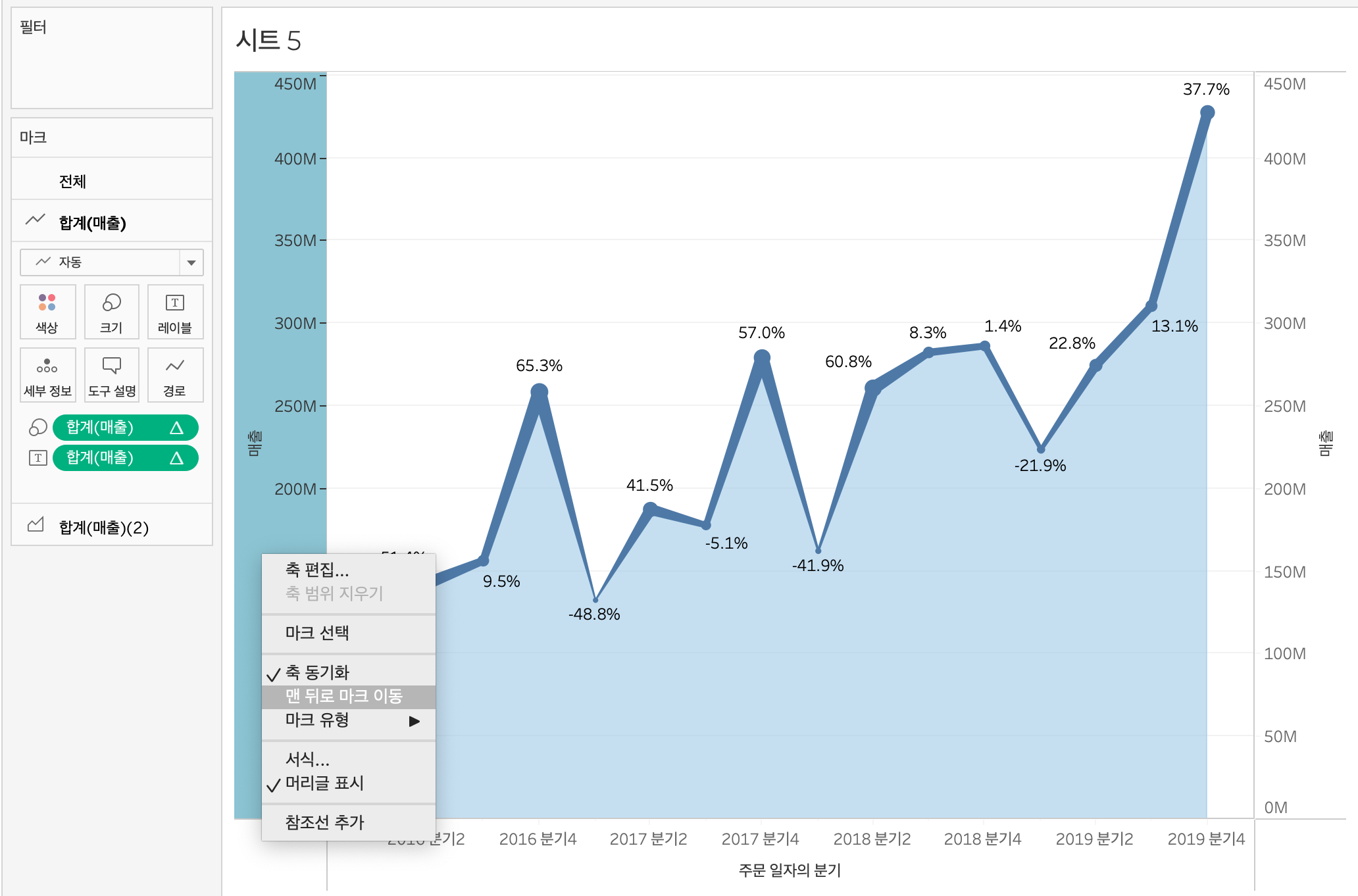
Task: Choose 마크 선택 from context menu
Action: pyautogui.click(x=317, y=633)
